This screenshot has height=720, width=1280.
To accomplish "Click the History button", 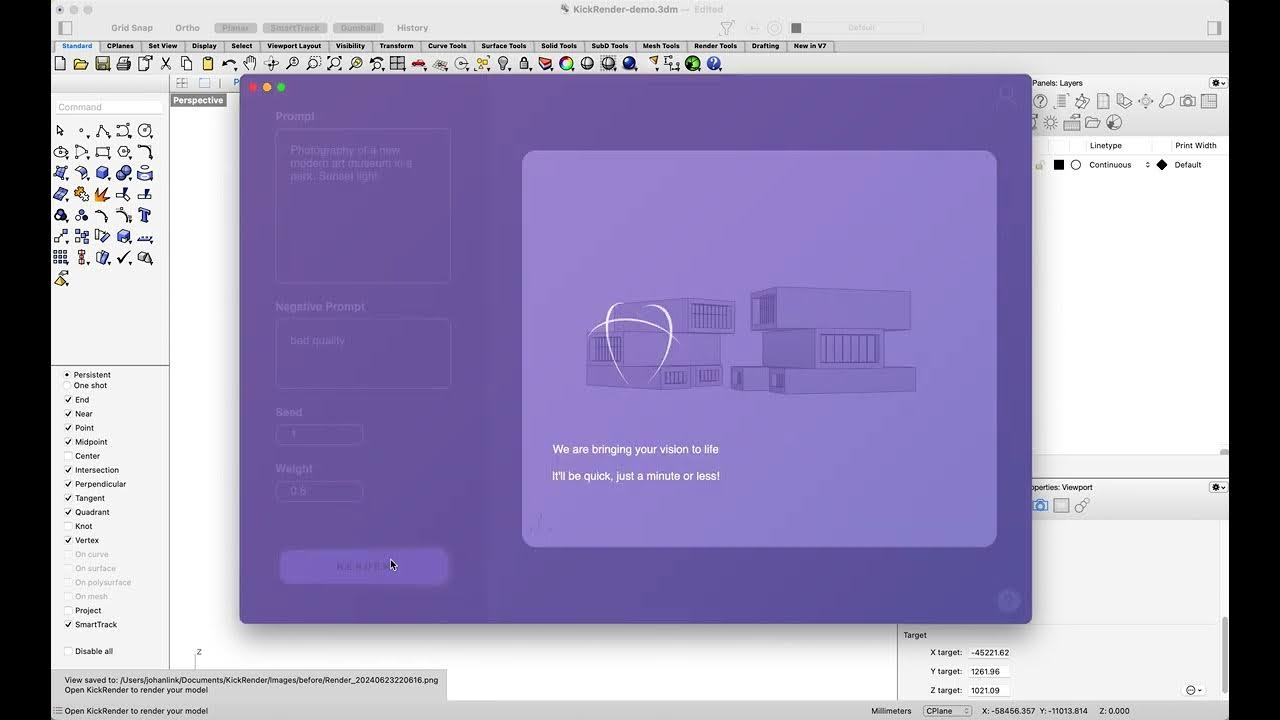I will (x=412, y=28).
